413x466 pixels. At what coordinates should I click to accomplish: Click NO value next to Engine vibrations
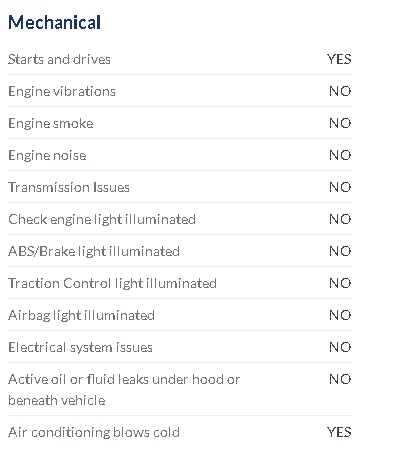click(x=340, y=91)
